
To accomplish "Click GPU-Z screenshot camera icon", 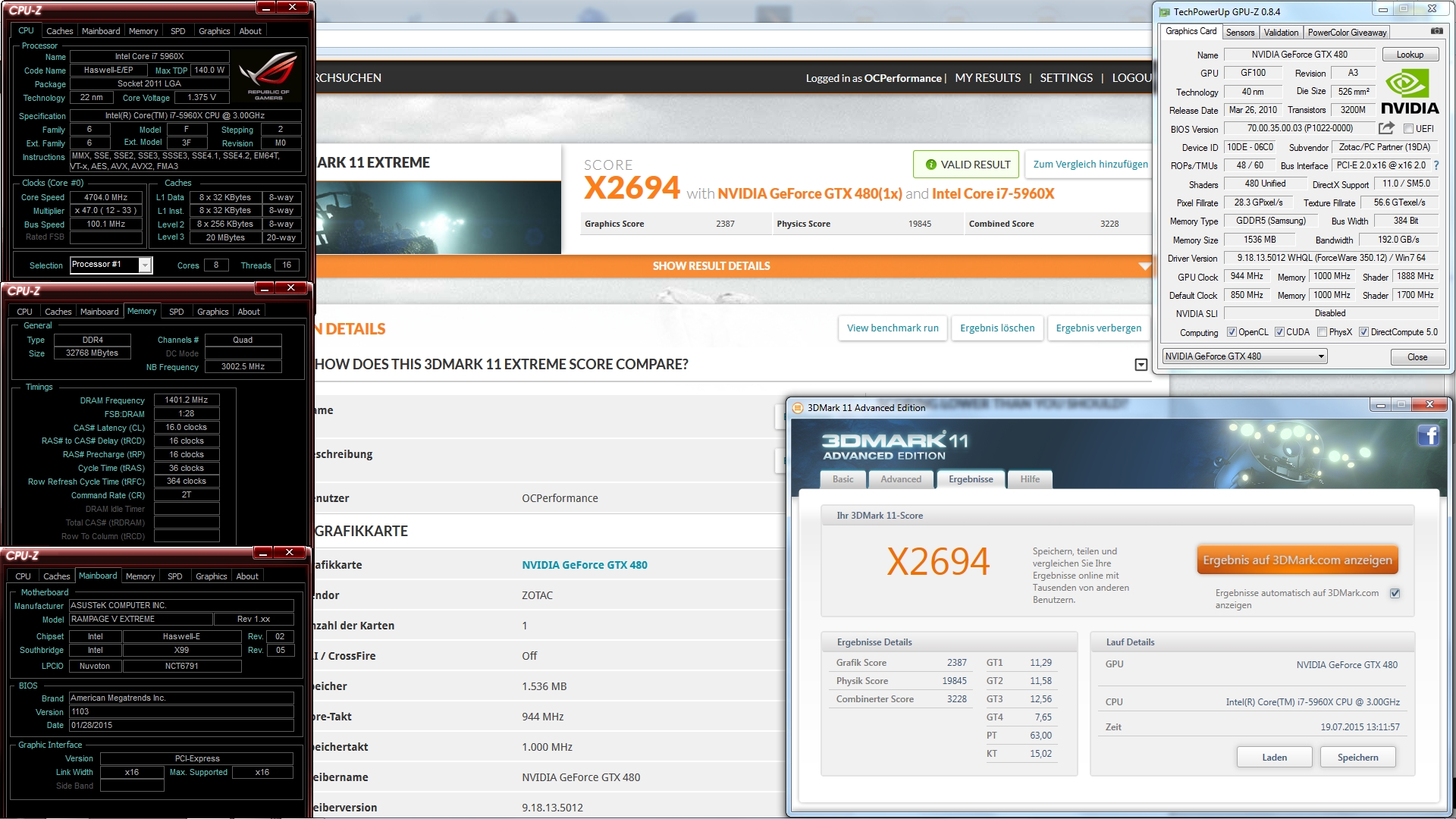I will coord(1436,31).
